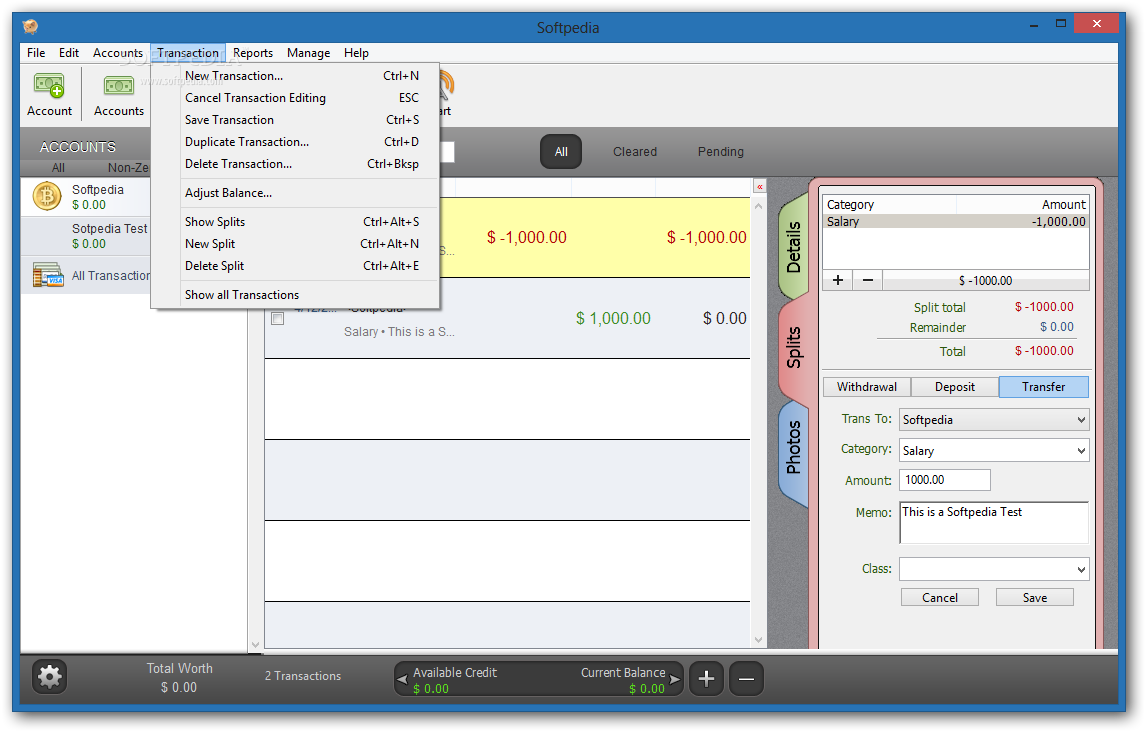Viewport: 1146px width, 732px height.
Task: Click the Total Worth value
Action: 179,687
